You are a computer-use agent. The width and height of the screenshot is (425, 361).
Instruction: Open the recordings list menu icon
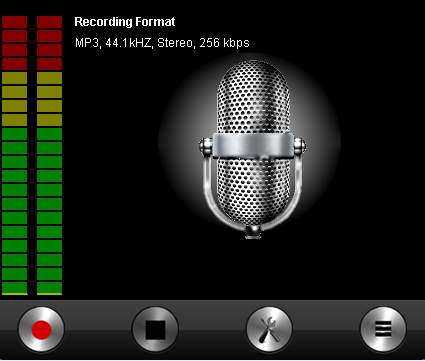[383, 330]
